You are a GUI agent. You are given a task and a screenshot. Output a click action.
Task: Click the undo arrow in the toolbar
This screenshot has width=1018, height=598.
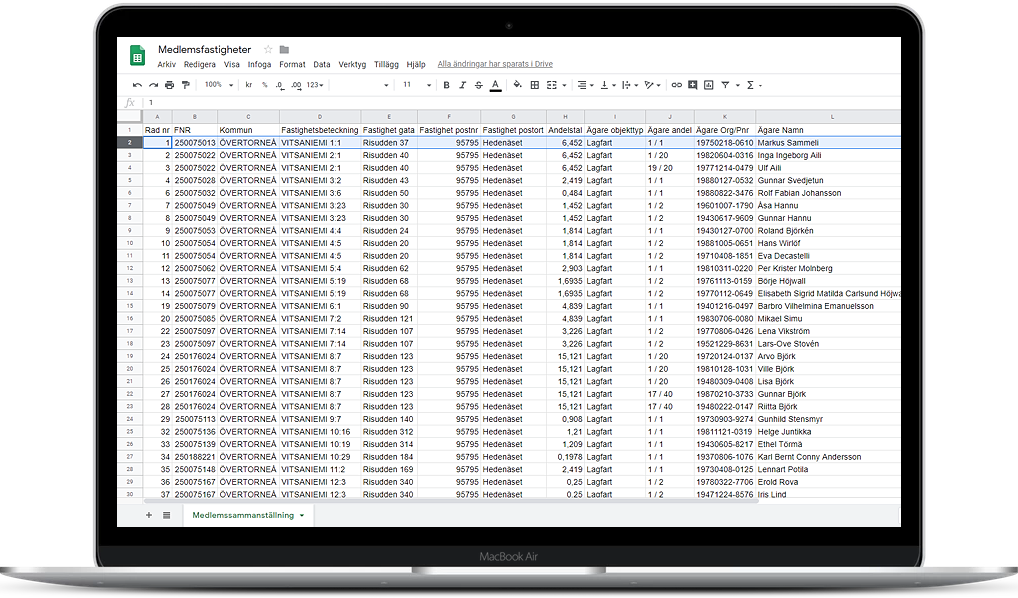(x=136, y=85)
